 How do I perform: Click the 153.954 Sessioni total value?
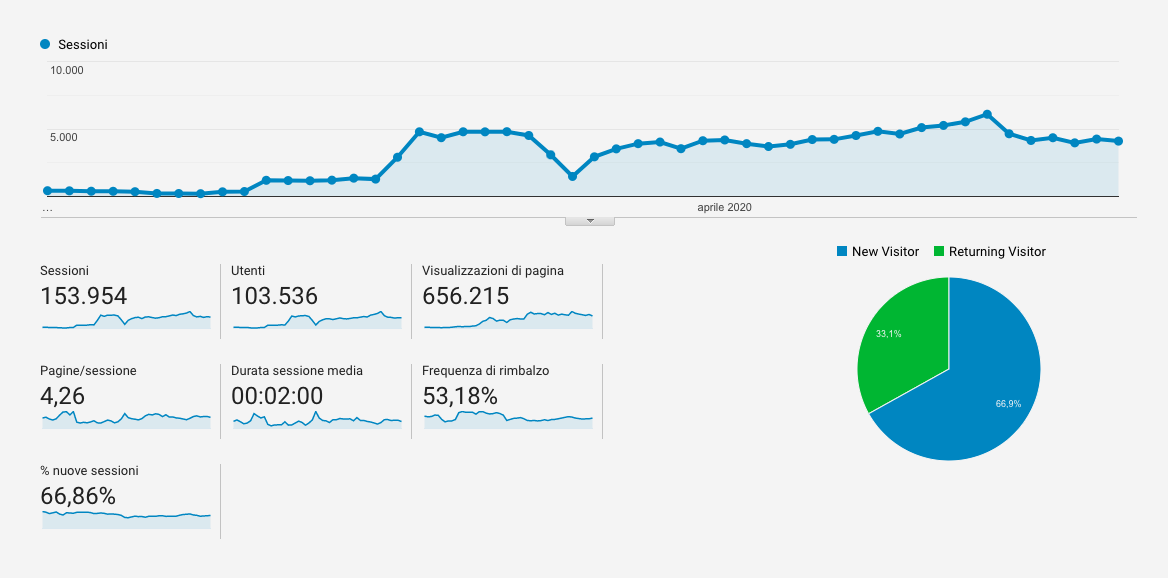pos(84,296)
